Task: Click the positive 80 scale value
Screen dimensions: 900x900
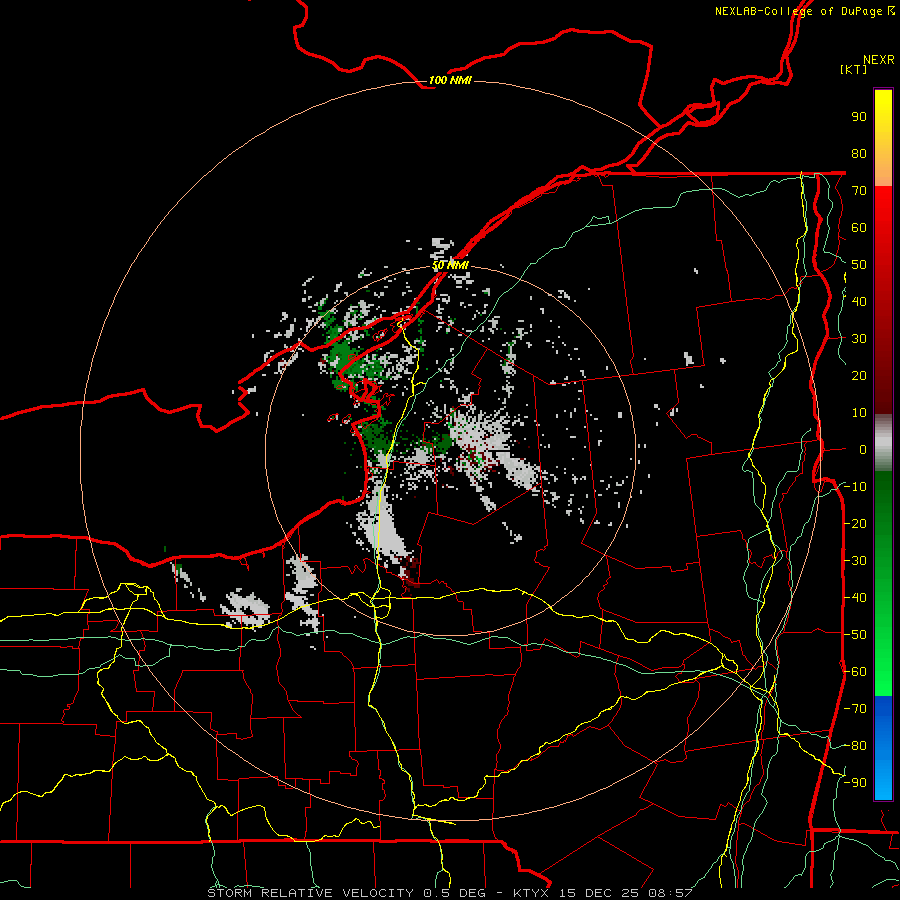Action: click(859, 154)
